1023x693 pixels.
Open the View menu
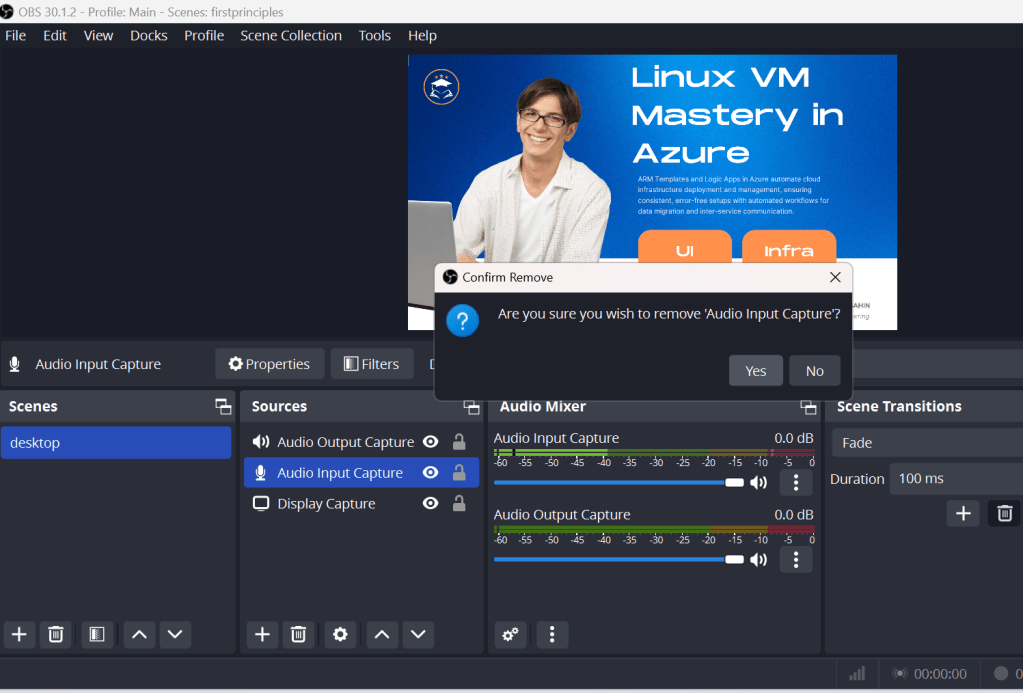[98, 35]
